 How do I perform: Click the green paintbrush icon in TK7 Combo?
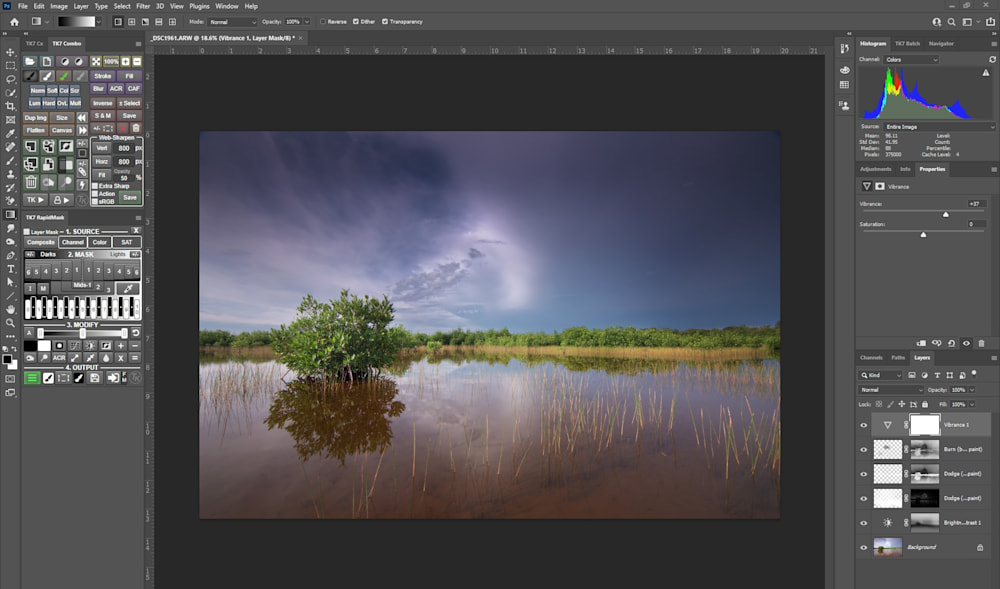[x=64, y=76]
